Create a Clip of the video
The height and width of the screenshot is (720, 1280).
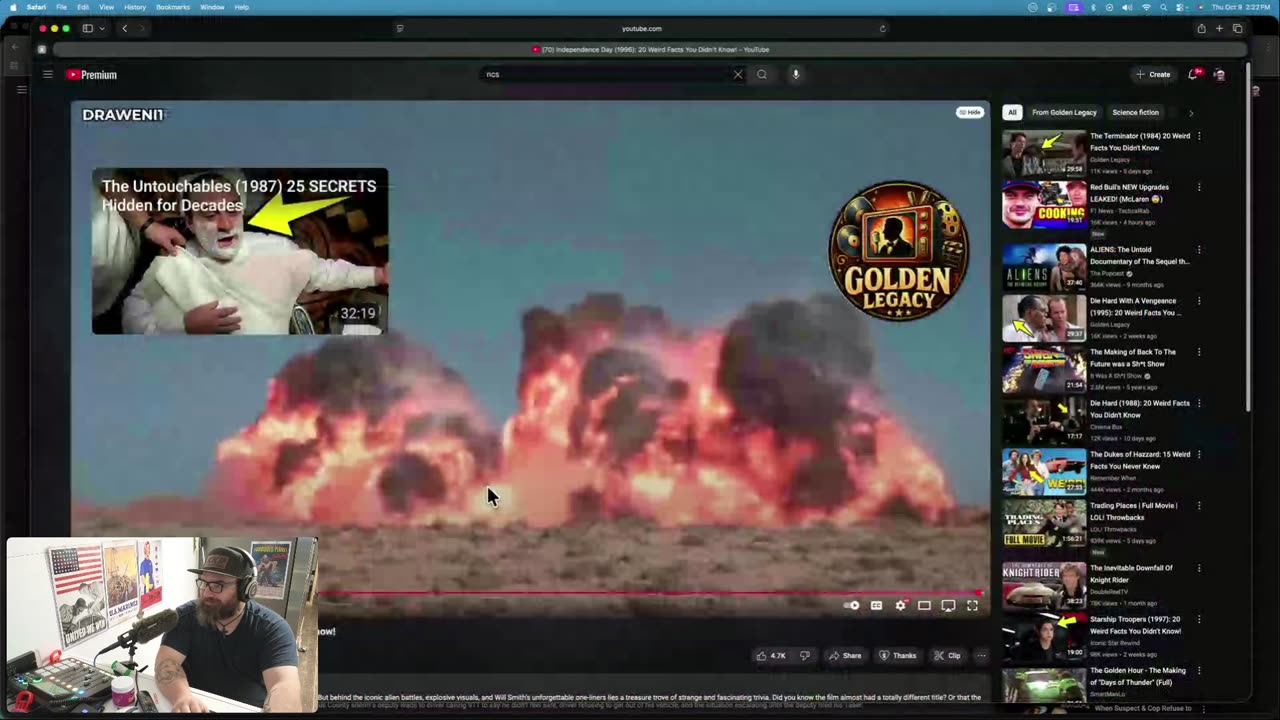947,656
